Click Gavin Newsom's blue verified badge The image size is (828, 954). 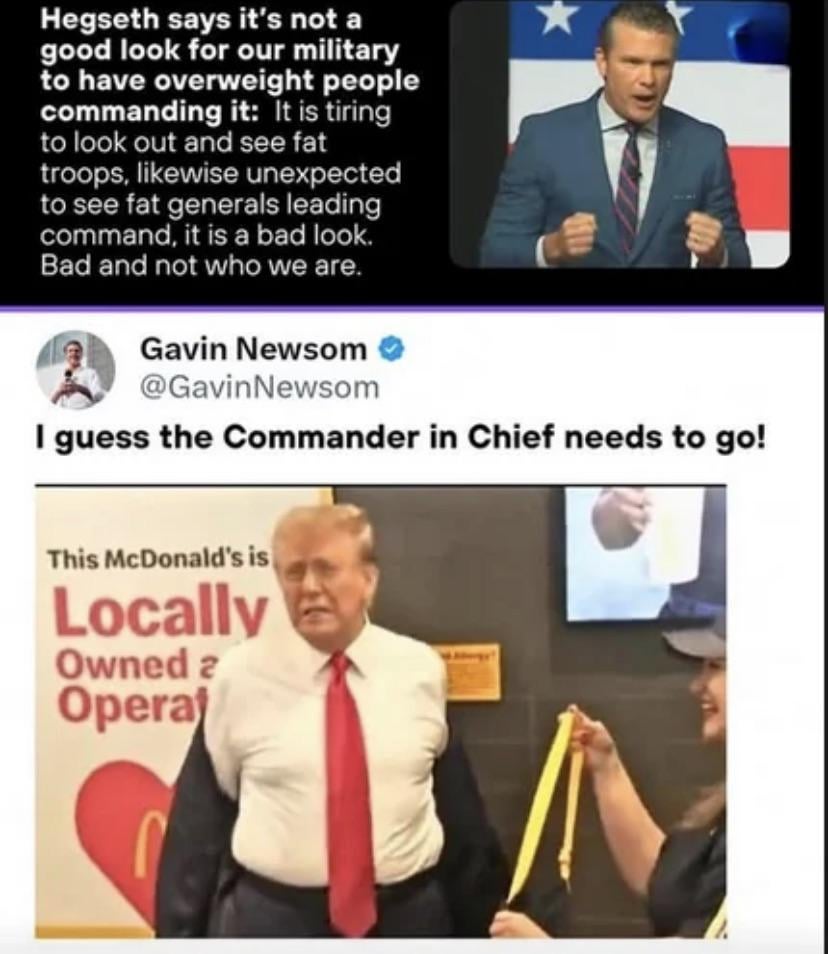click(392, 350)
